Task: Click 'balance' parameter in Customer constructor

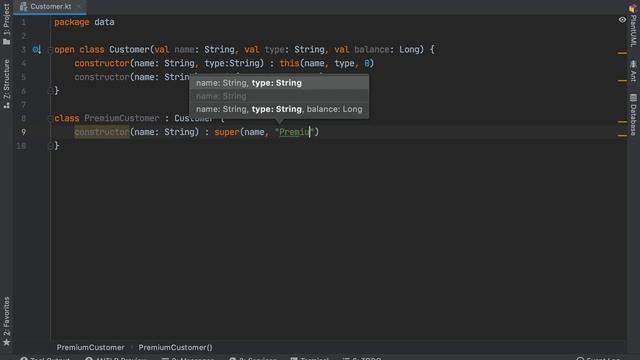Action: [372, 50]
